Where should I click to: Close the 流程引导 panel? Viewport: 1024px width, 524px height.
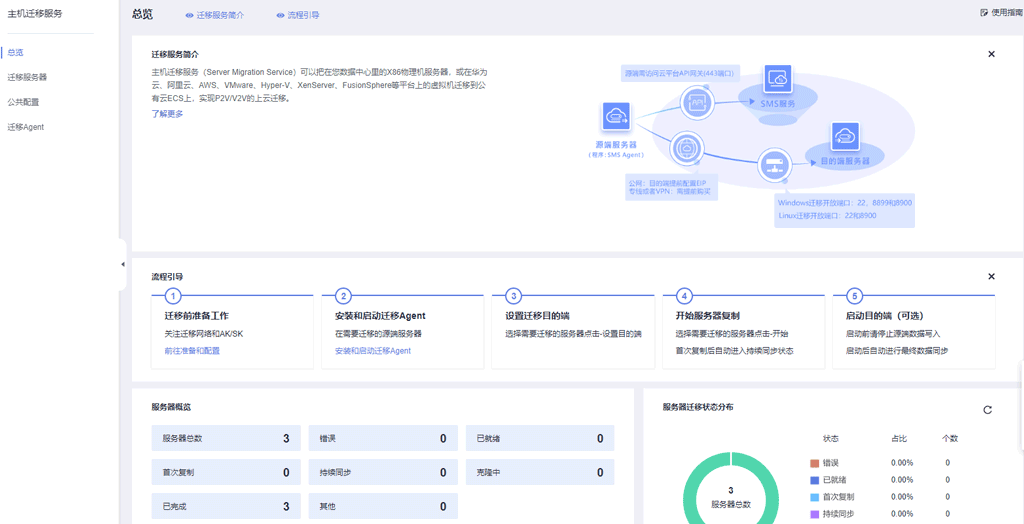point(991,276)
